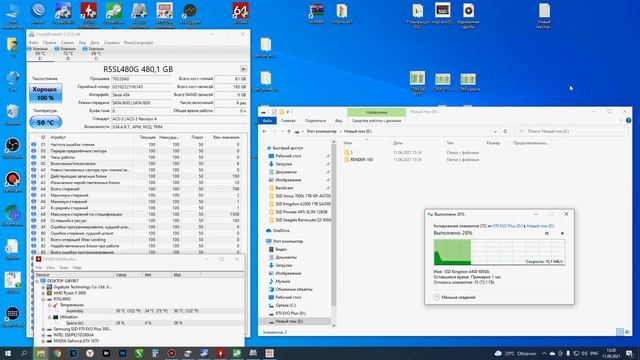Click the Up arrow in File Explorer

289,131
